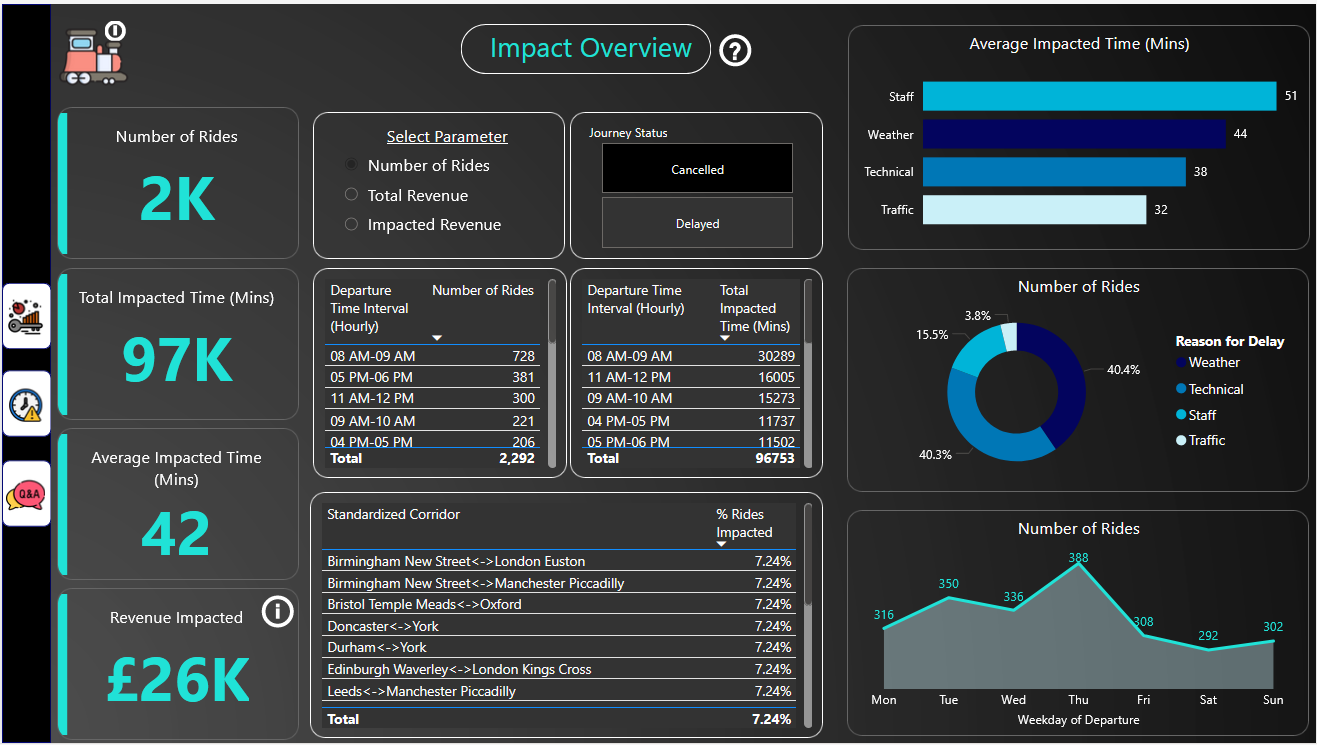Select the clock warning icon in the sidebar
This screenshot has width=1317, height=745.
pyautogui.click(x=26, y=404)
